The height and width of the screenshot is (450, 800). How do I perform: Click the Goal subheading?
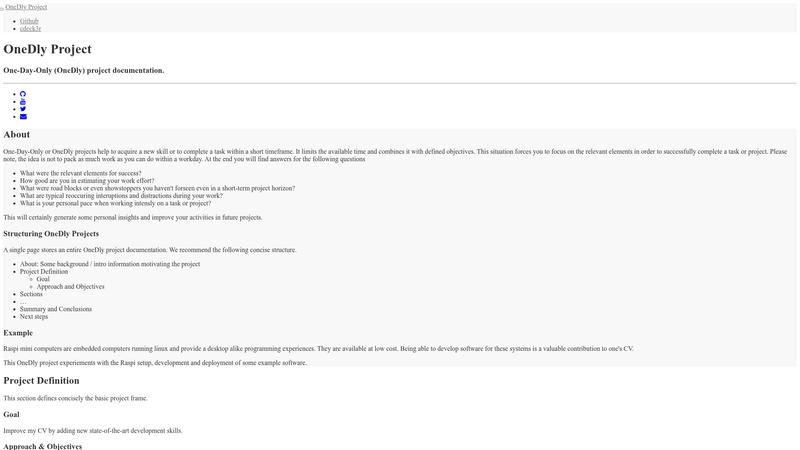[11, 414]
